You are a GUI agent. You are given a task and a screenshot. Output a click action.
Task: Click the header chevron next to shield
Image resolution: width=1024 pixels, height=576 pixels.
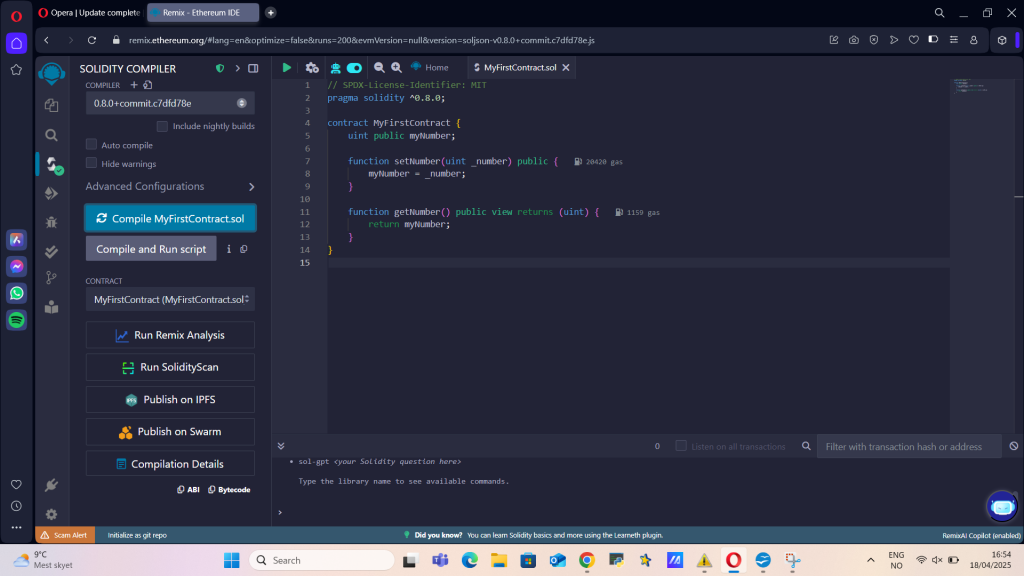[x=238, y=69]
